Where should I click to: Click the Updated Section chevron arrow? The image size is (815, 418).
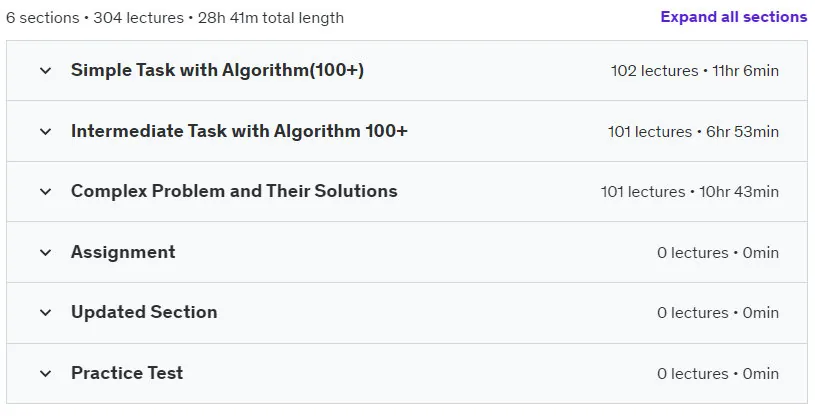[46, 312]
